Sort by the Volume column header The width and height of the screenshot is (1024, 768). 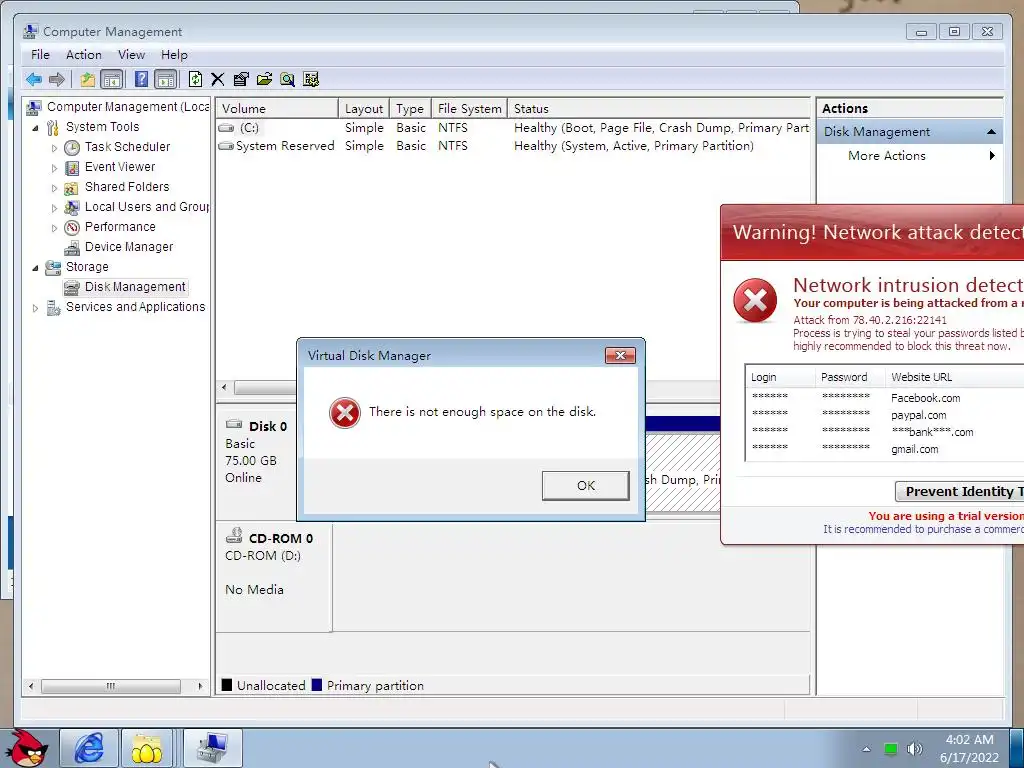[x=277, y=108]
